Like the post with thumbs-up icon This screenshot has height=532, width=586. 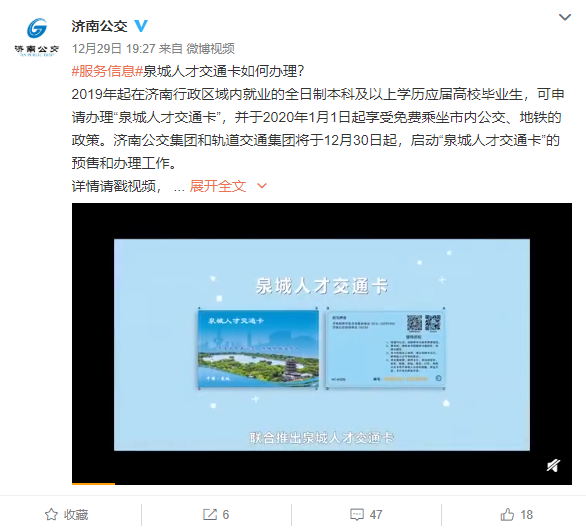point(507,514)
